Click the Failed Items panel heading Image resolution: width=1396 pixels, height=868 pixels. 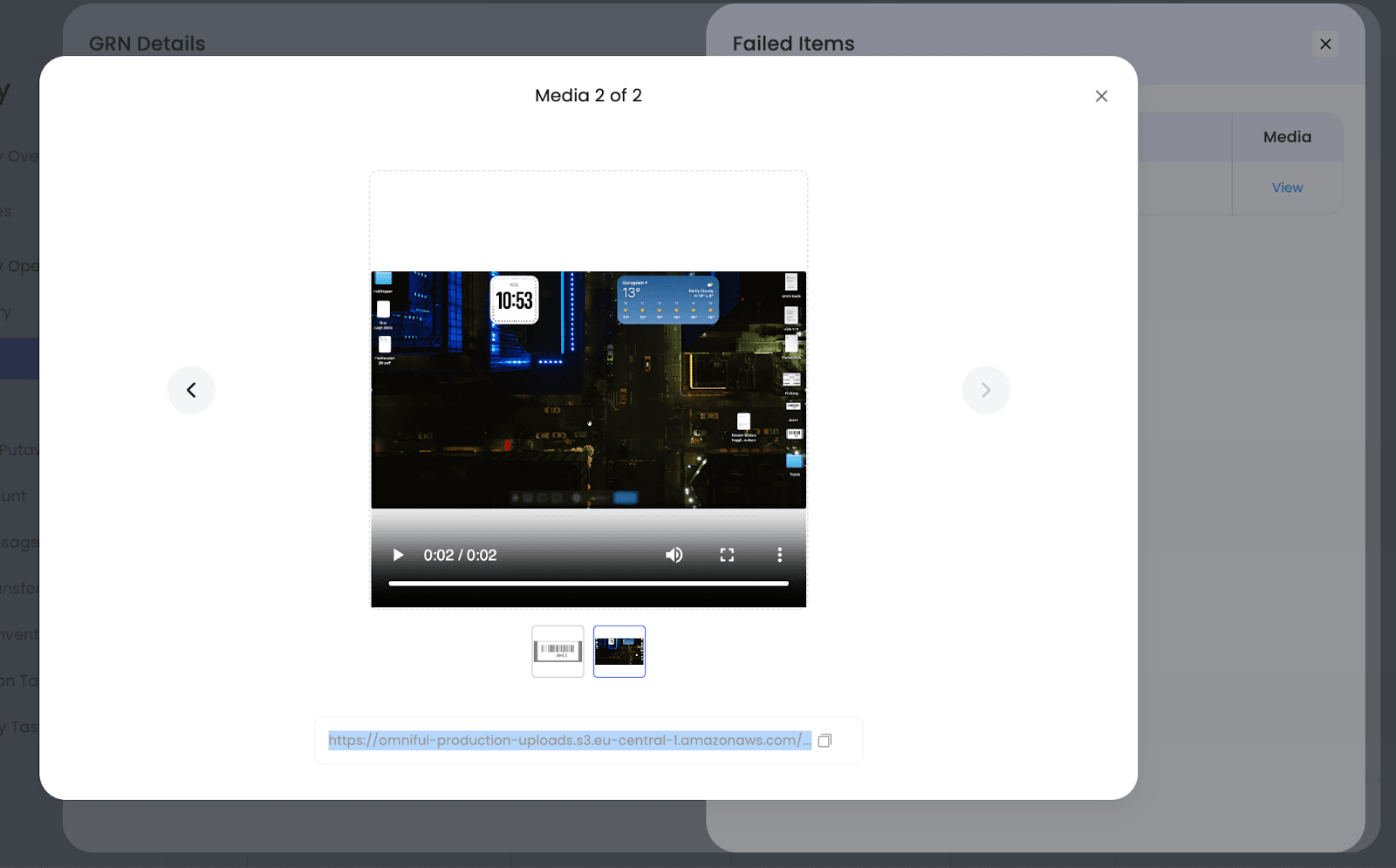coord(793,44)
